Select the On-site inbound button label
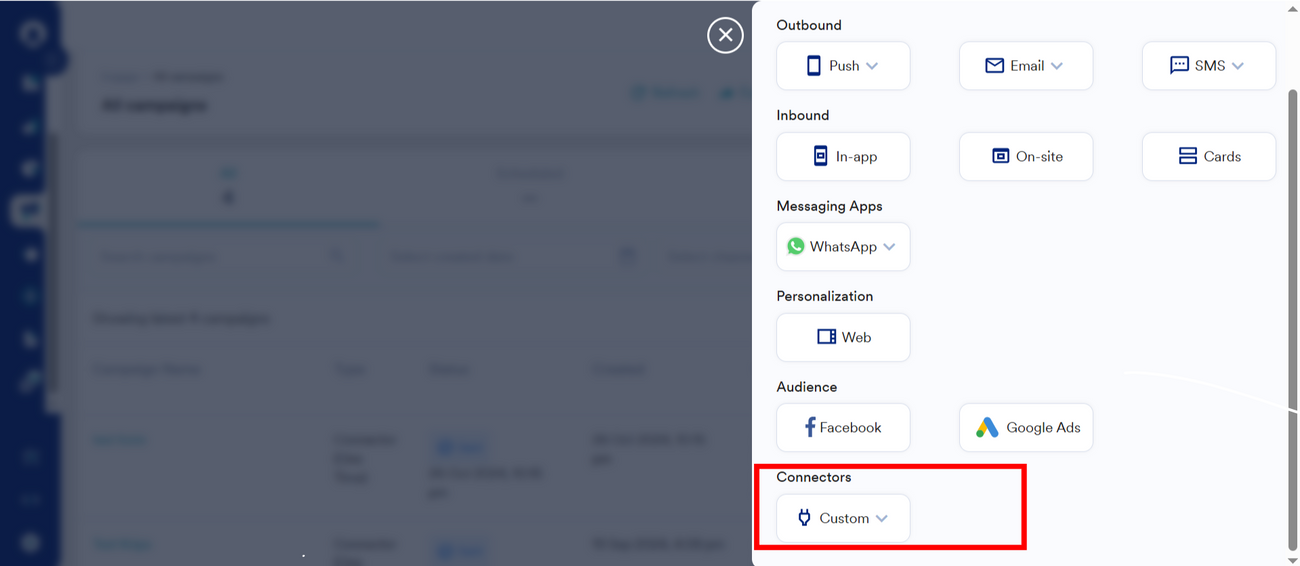This screenshot has width=1300, height=566. coord(1039,157)
